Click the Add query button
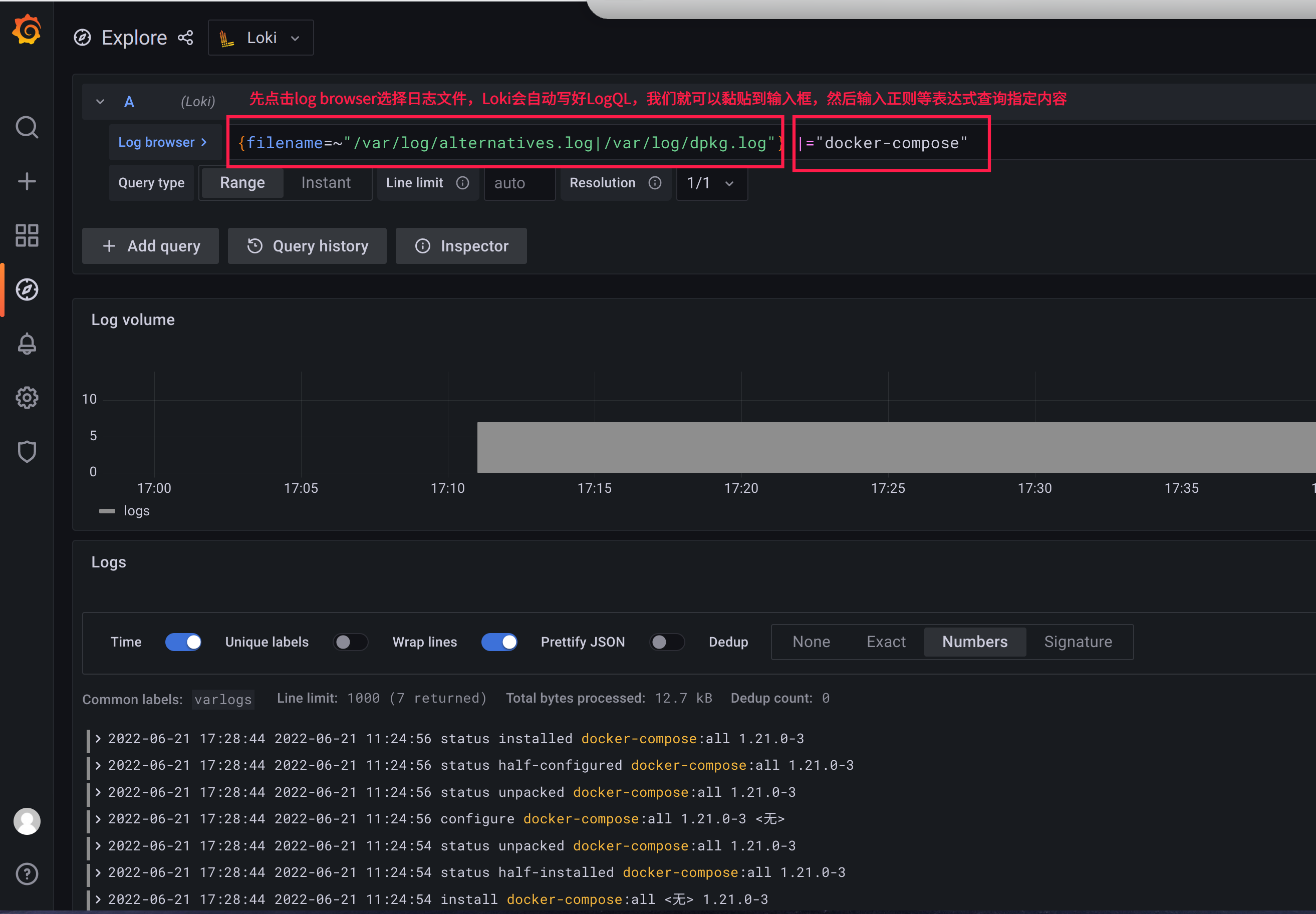The image size is (1316, 914). tap(151, 246)
